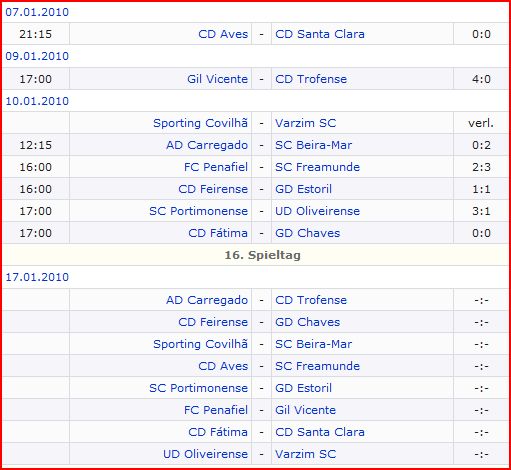
Task: Open Sporting Covilhã against SC Beira-Mar
Action: (200, 344)
